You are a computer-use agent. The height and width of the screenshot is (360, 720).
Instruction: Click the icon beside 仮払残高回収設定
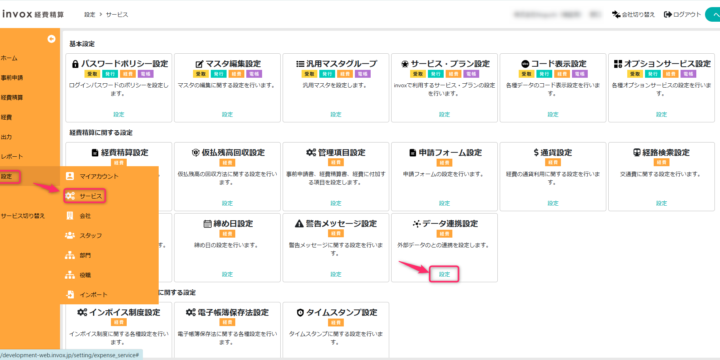(195, 153)
